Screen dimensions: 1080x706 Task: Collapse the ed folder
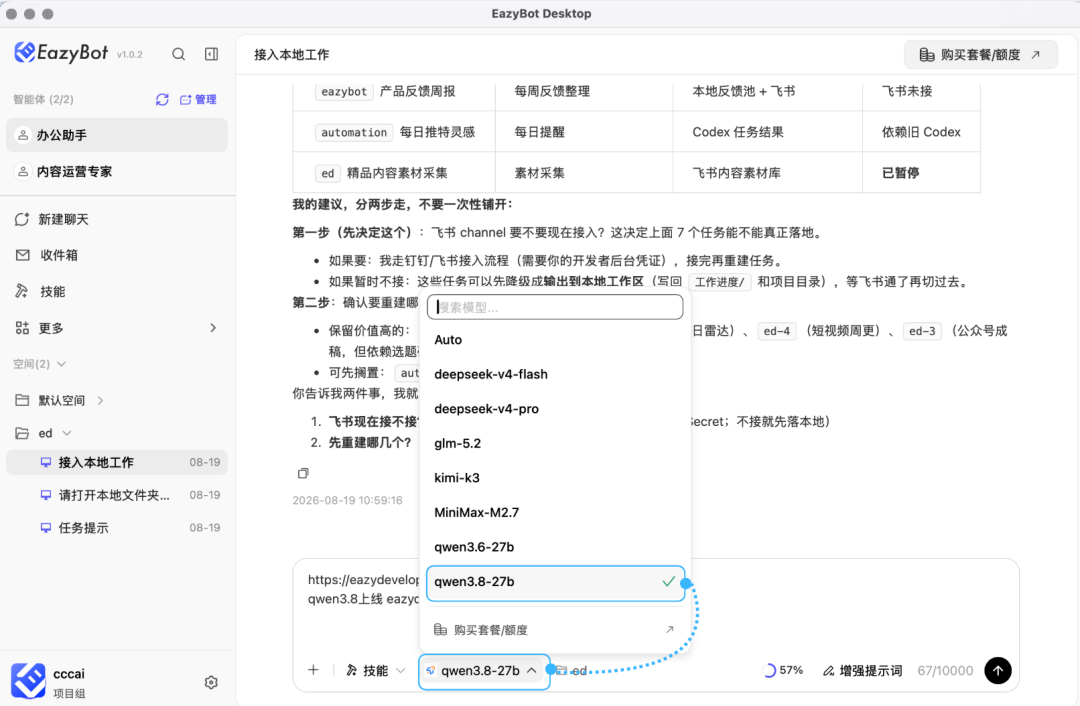[x=43, y=433]
